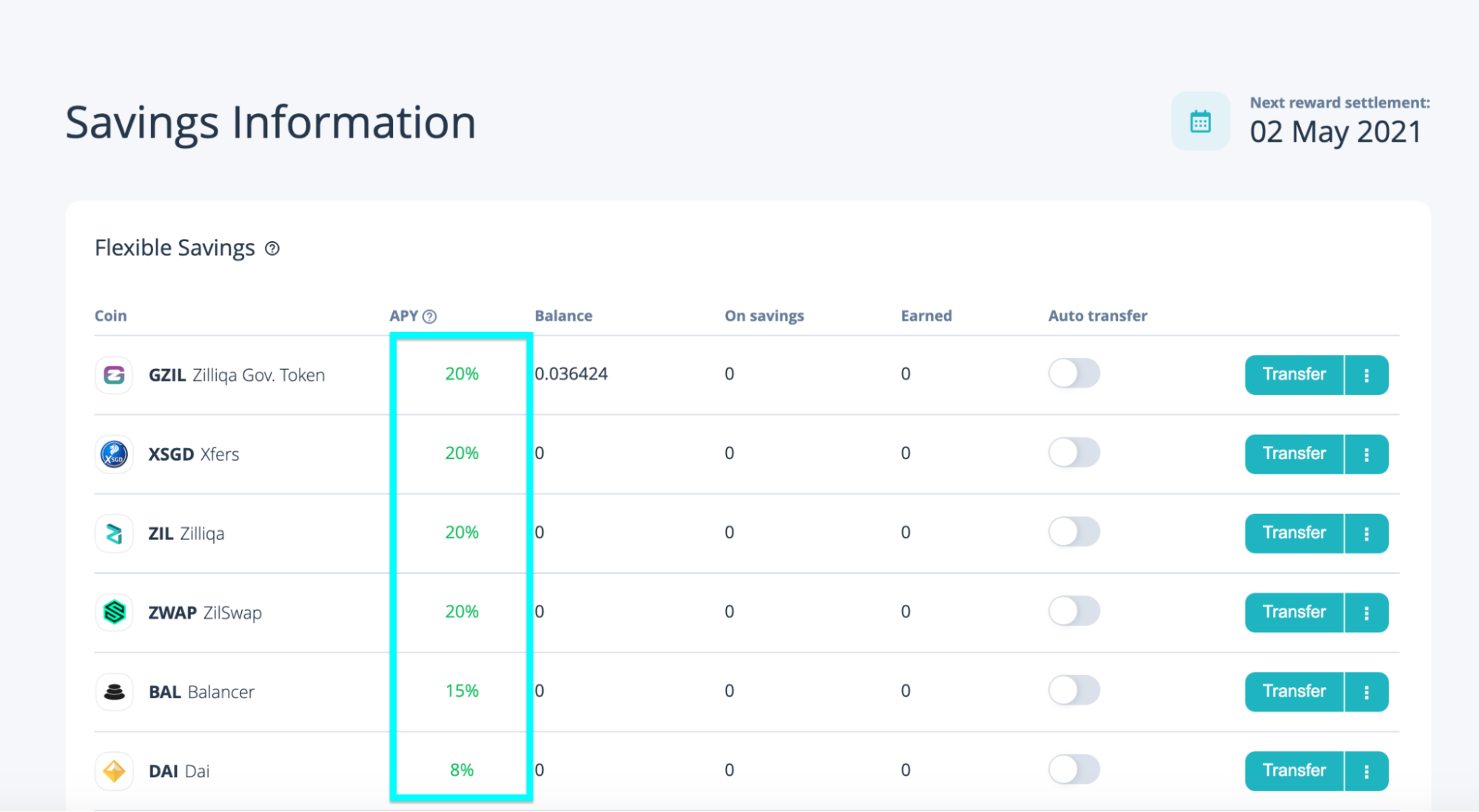Select the GZIL Zilliqa Gov. Token name
This screenshot has width=1479, height=812.
click(x=237, y=375)
